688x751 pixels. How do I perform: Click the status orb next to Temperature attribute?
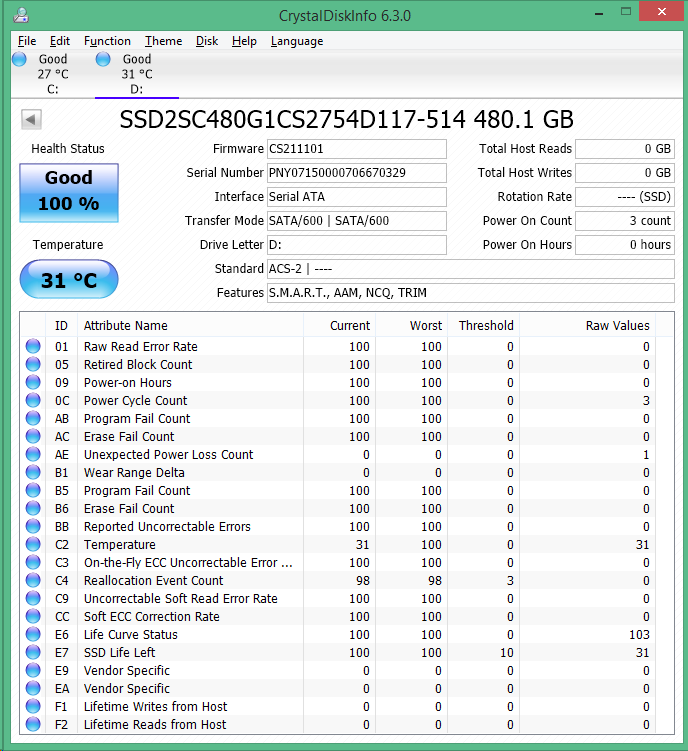point(34,545)
